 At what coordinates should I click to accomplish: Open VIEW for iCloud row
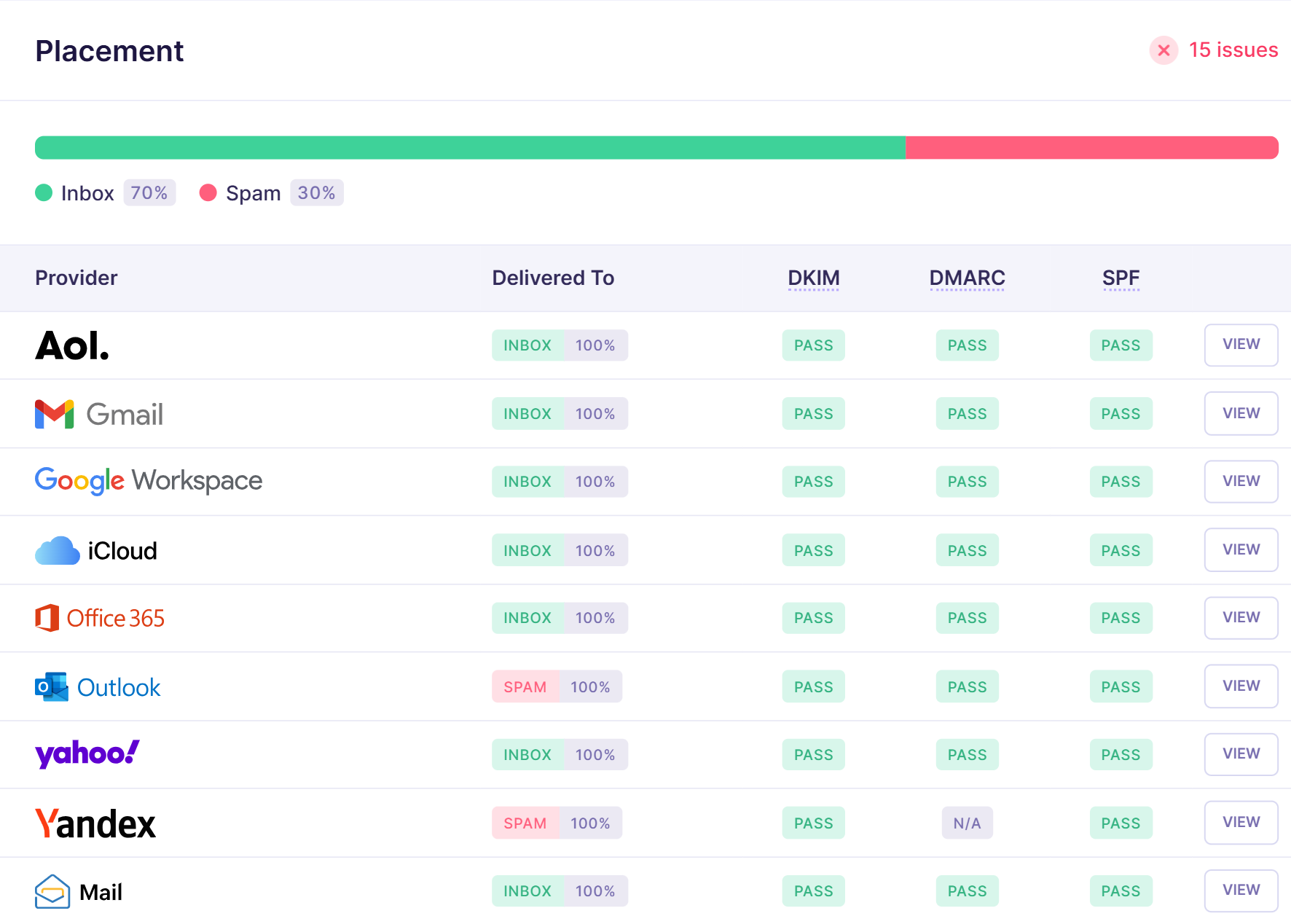click(x=1241, y=549)
